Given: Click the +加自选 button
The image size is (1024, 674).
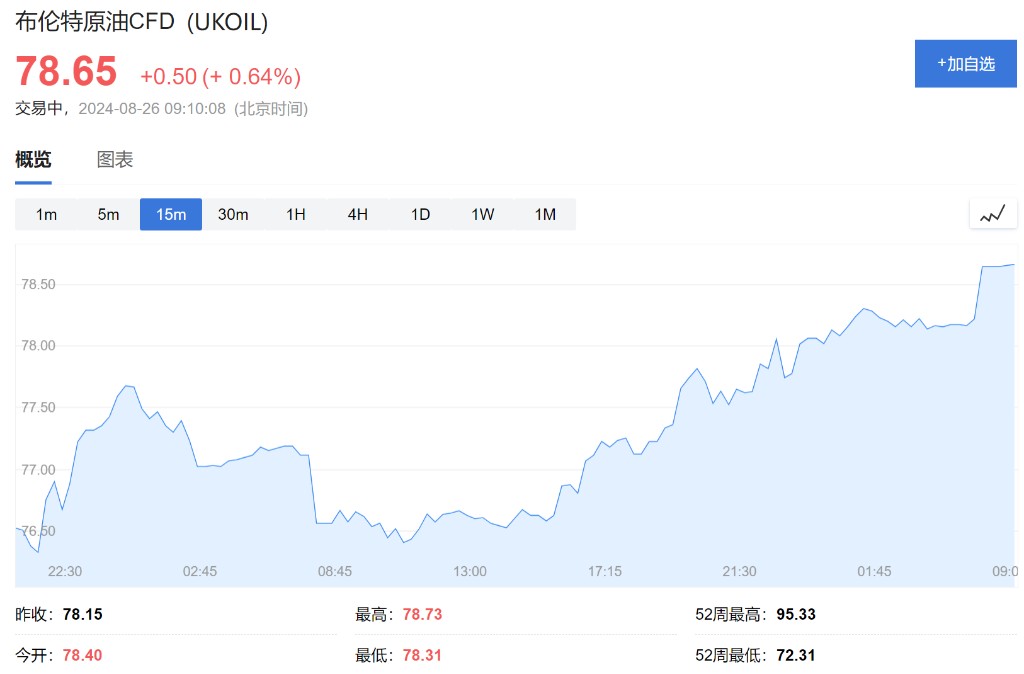Looking at the screenshot, I should tap(966, 64).
